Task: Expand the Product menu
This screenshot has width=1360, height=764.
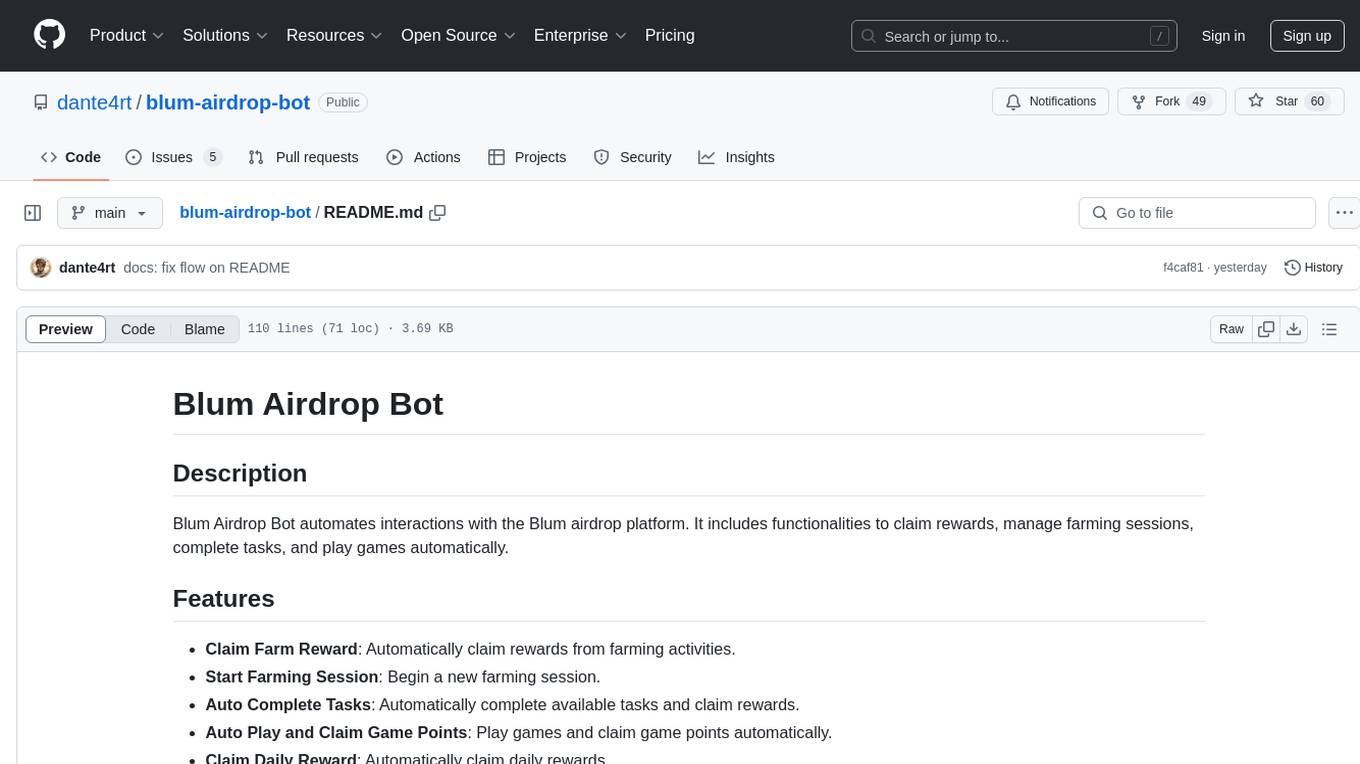Action: [x=127, y=35]
